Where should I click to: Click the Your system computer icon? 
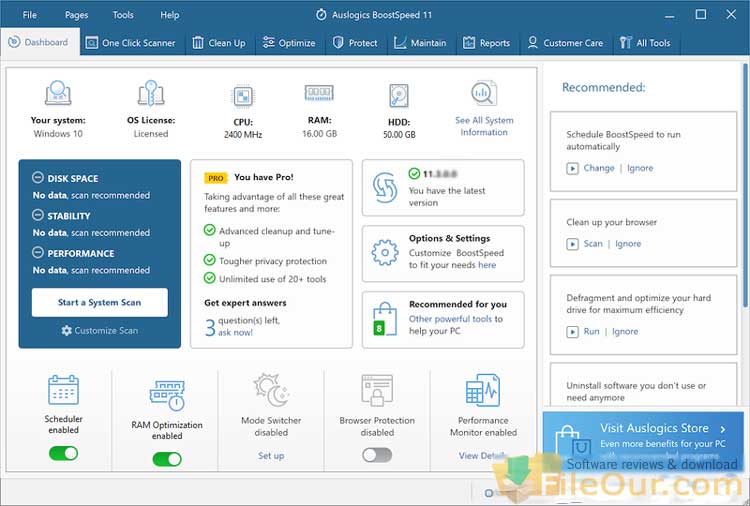pyautogui.click(x=58, y=93)
